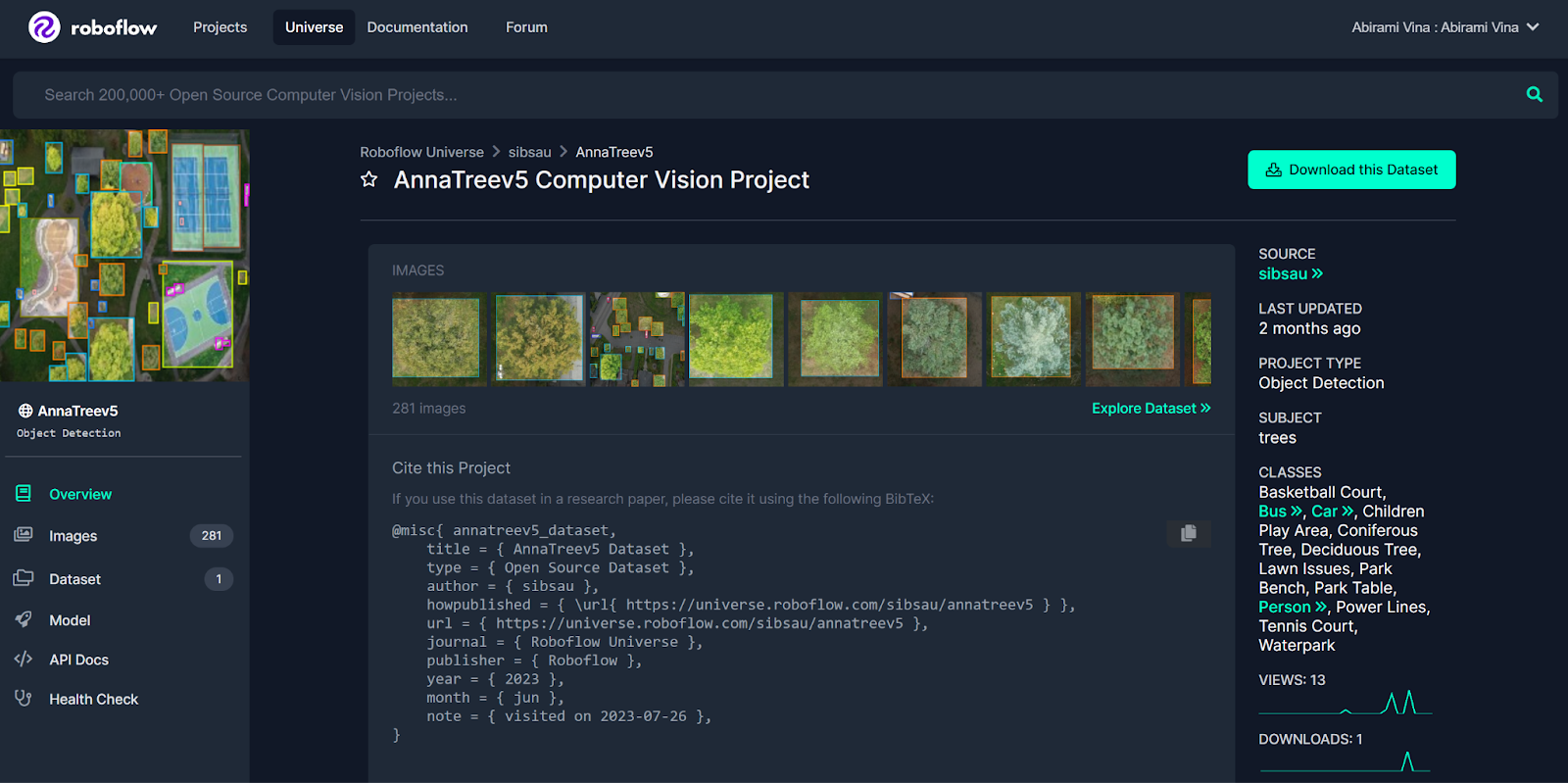Click the Bus class link

tap(1280, 511)
